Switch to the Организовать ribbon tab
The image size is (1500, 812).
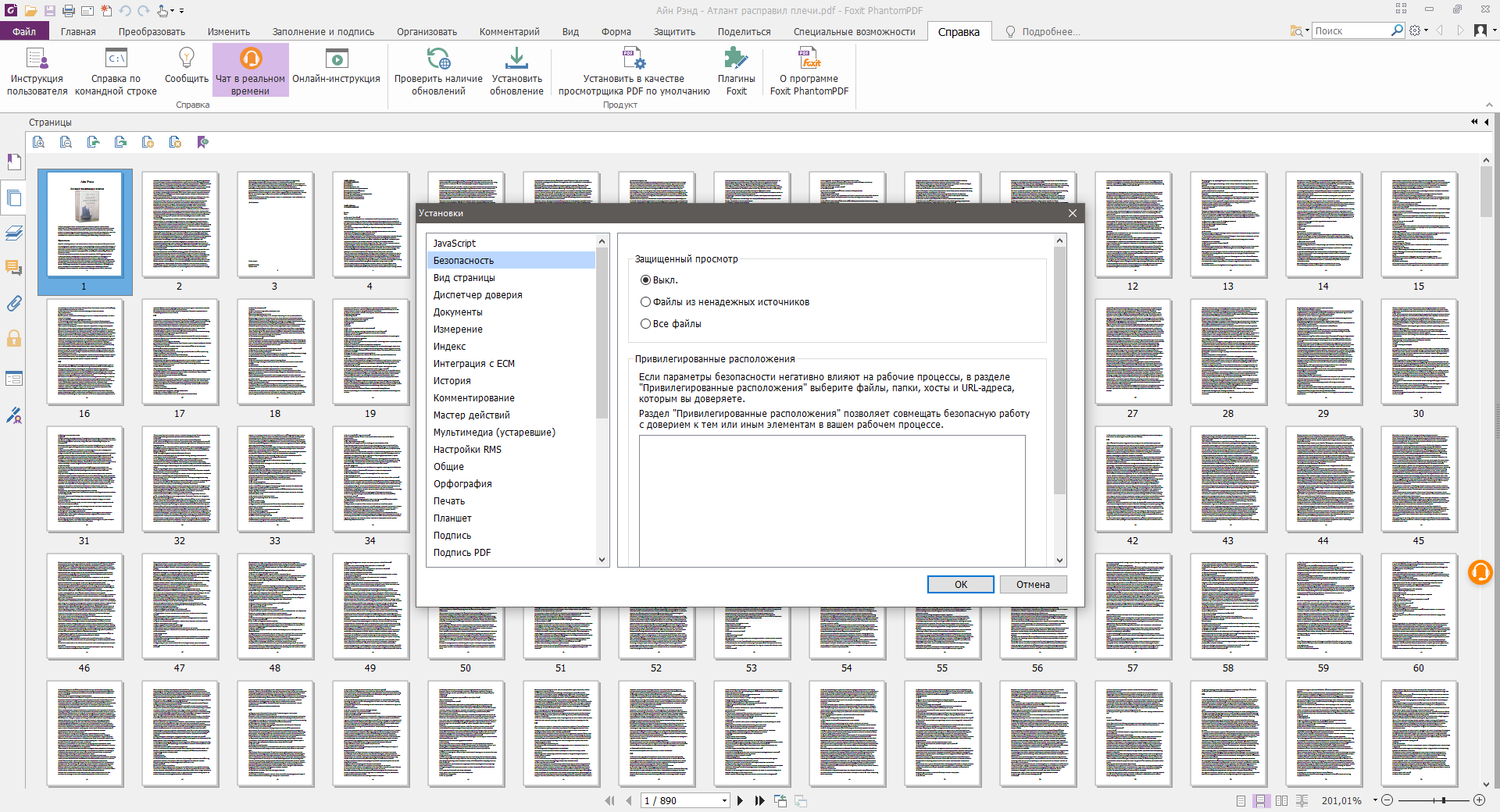(427, 31)
